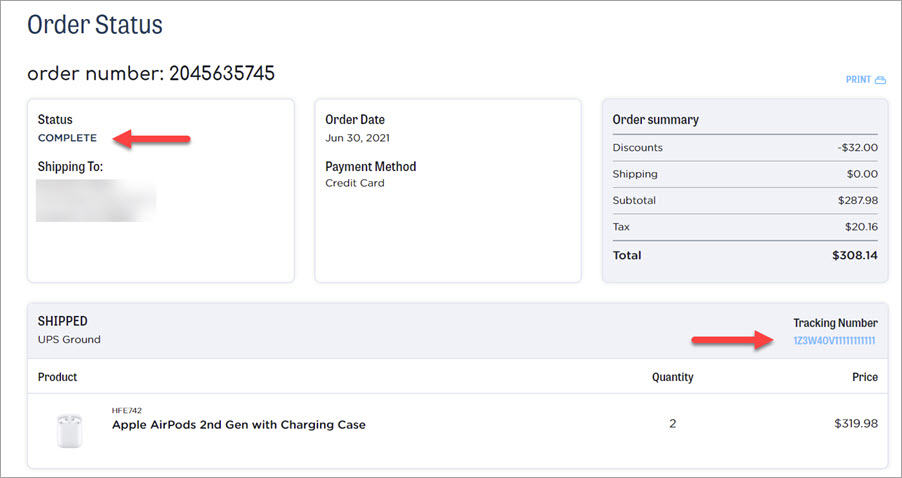The image size is (902, 478).
Task: Click the Order Status page heading
Action: click(94, 24)
